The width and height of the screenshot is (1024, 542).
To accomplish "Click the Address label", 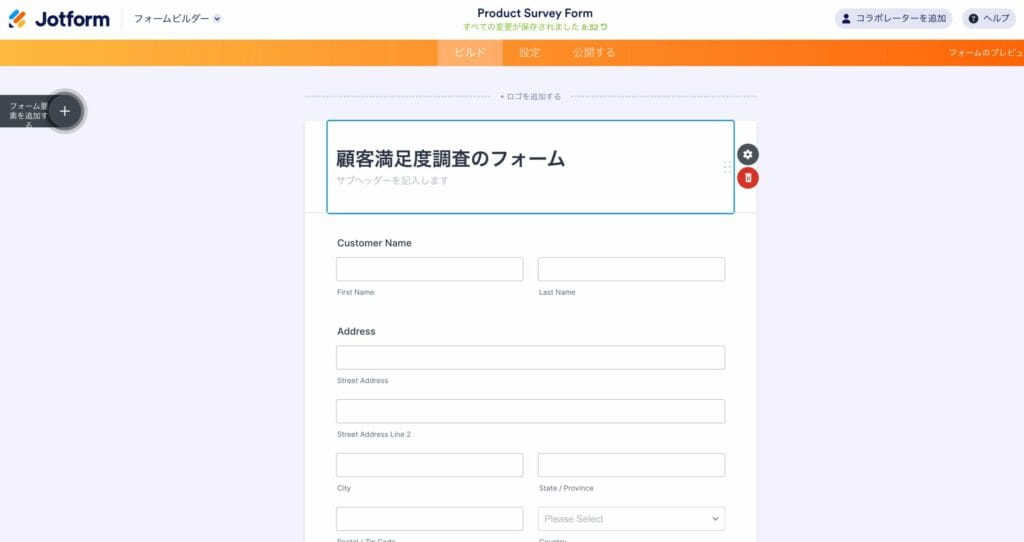I will click(356, 332).
